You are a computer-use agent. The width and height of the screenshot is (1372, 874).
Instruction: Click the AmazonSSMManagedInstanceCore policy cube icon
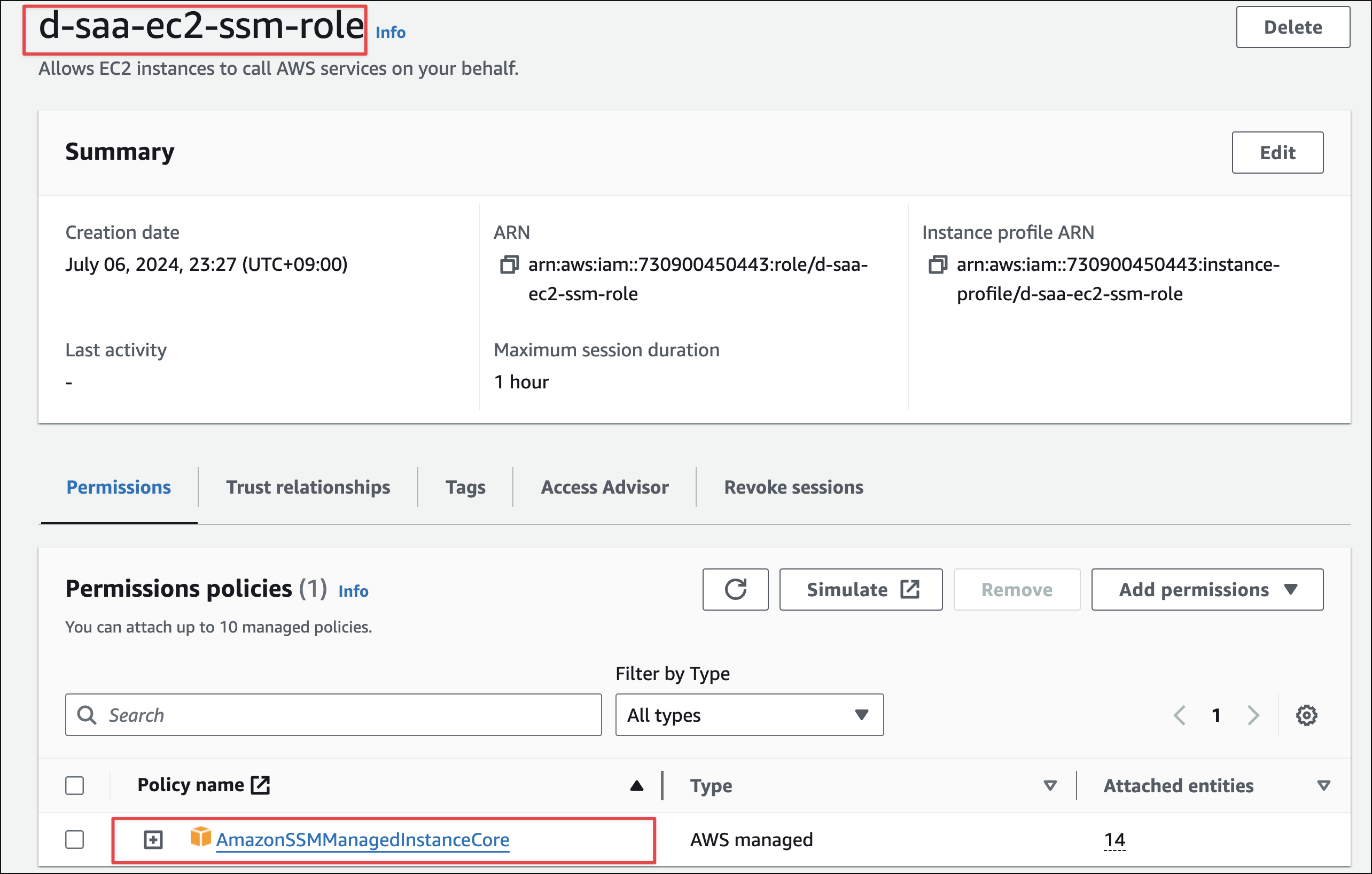[200, 838]
